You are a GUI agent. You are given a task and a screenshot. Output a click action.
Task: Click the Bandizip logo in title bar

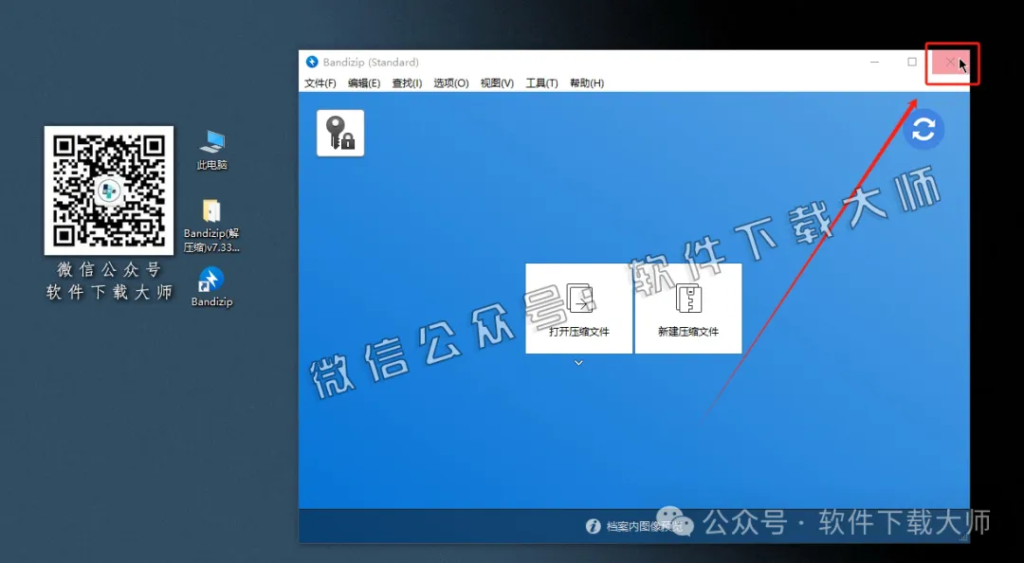[x=312, y=62]
